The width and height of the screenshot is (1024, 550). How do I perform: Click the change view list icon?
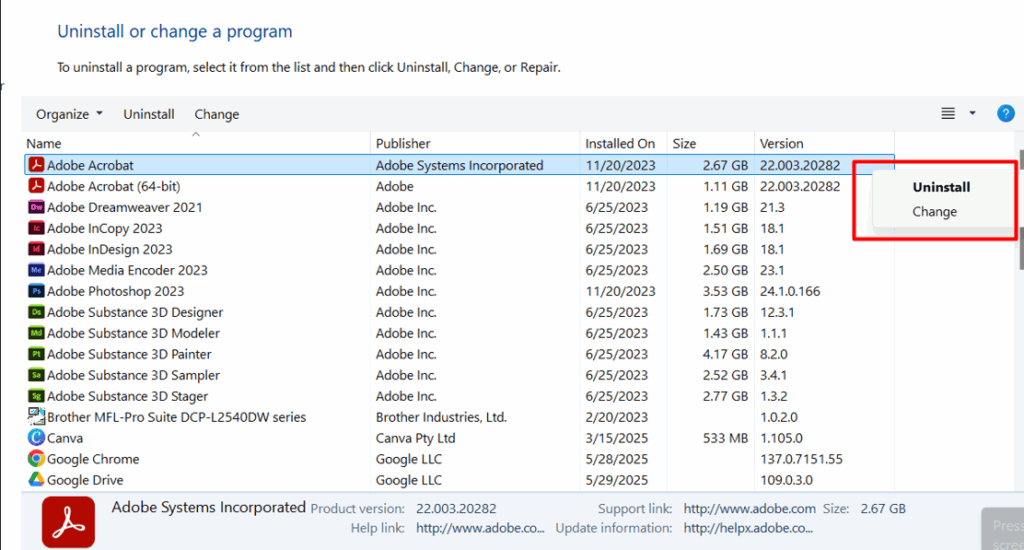(x=948, y=114)
